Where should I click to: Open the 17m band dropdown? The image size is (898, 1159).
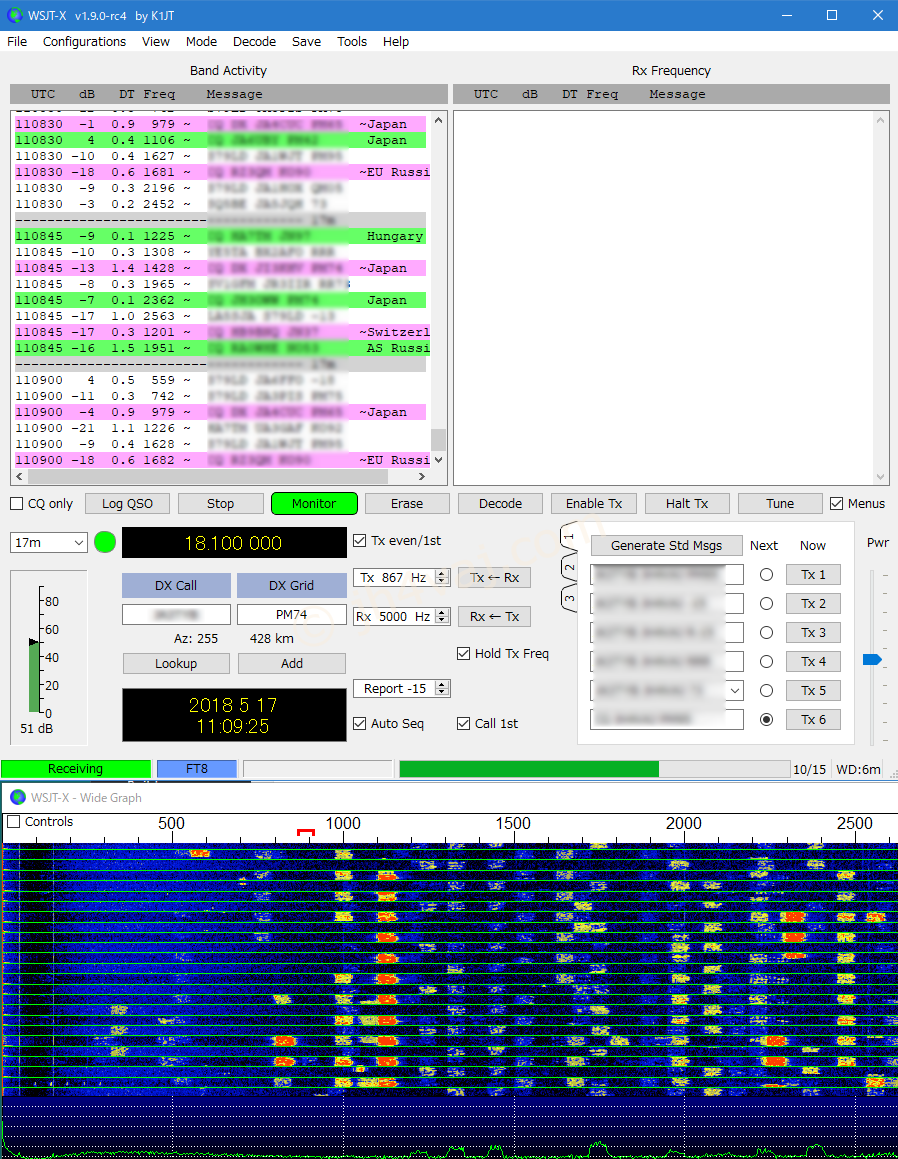pyautogui.click(x=49, y=543)
